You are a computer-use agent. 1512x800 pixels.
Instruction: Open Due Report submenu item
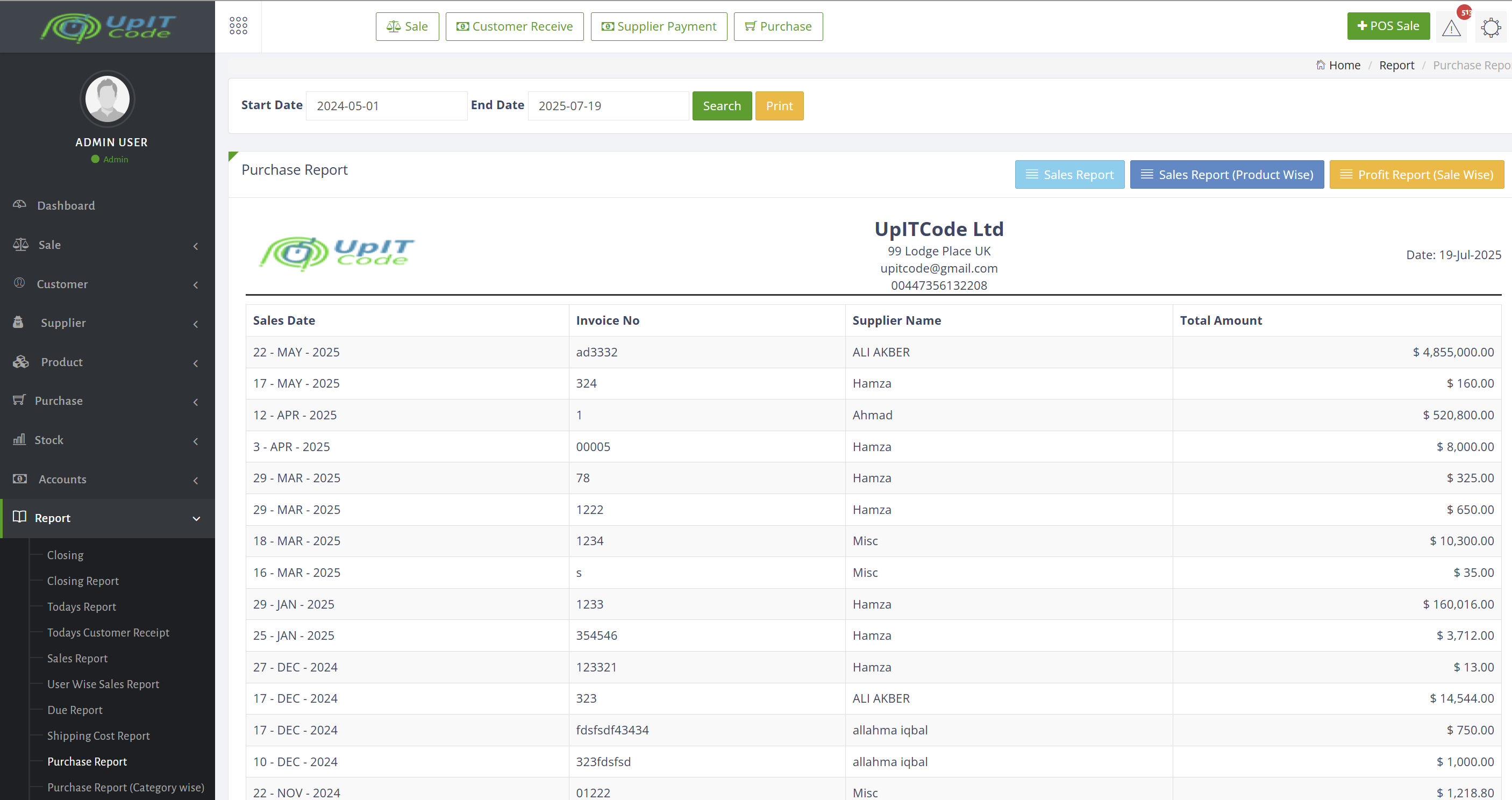coord(75,710)
